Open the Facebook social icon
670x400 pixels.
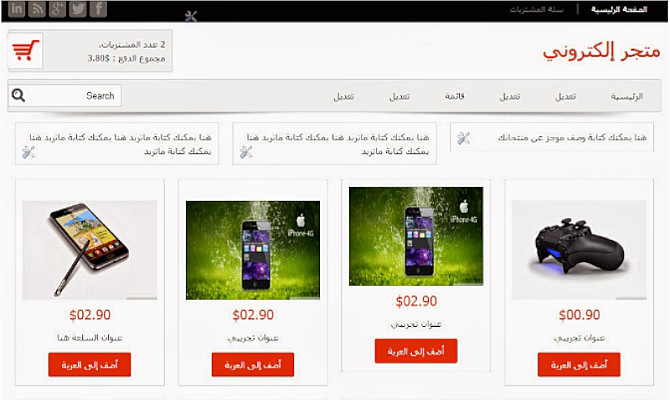[98, 9]
